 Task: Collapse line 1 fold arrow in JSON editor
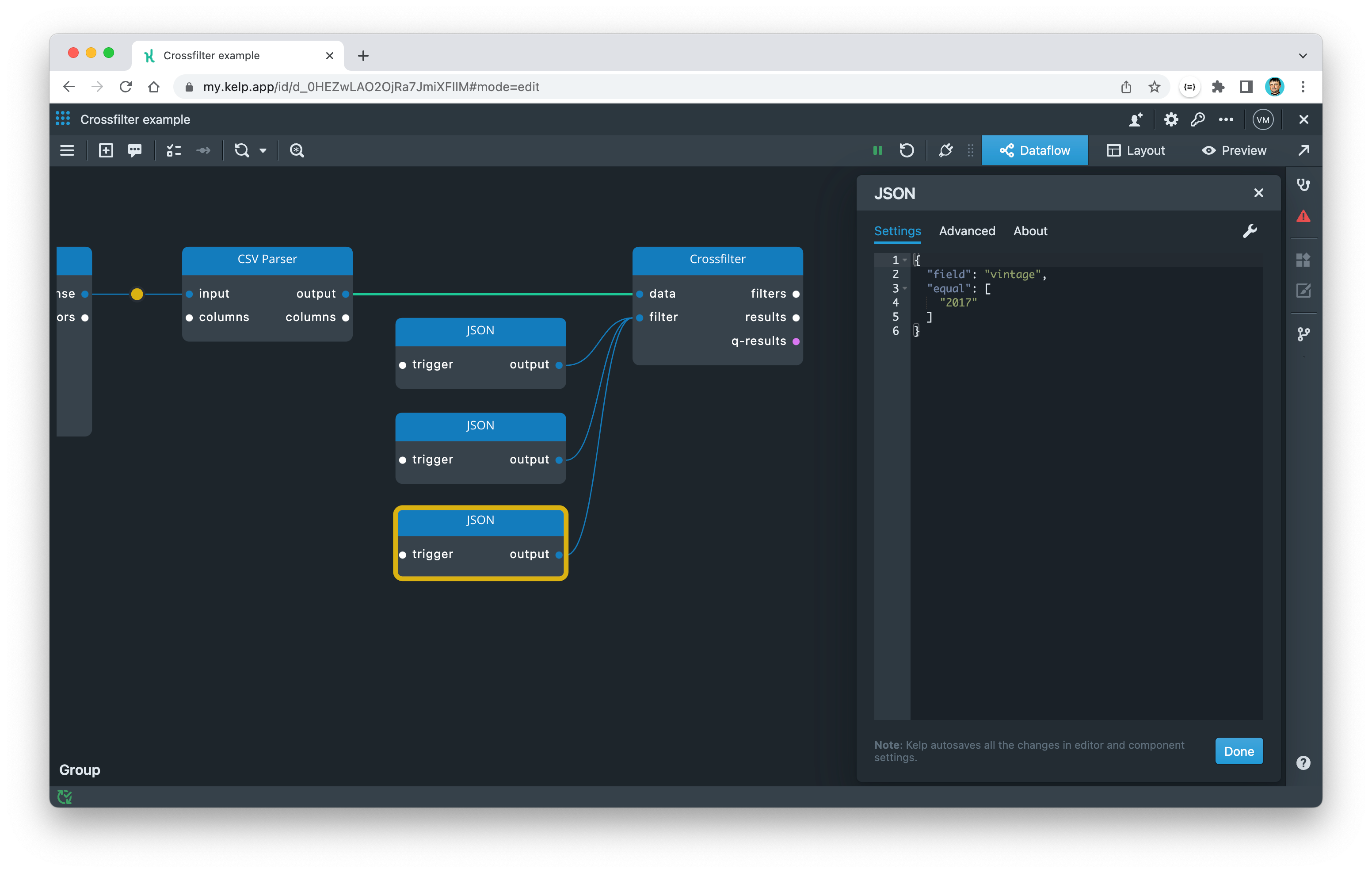905,260
